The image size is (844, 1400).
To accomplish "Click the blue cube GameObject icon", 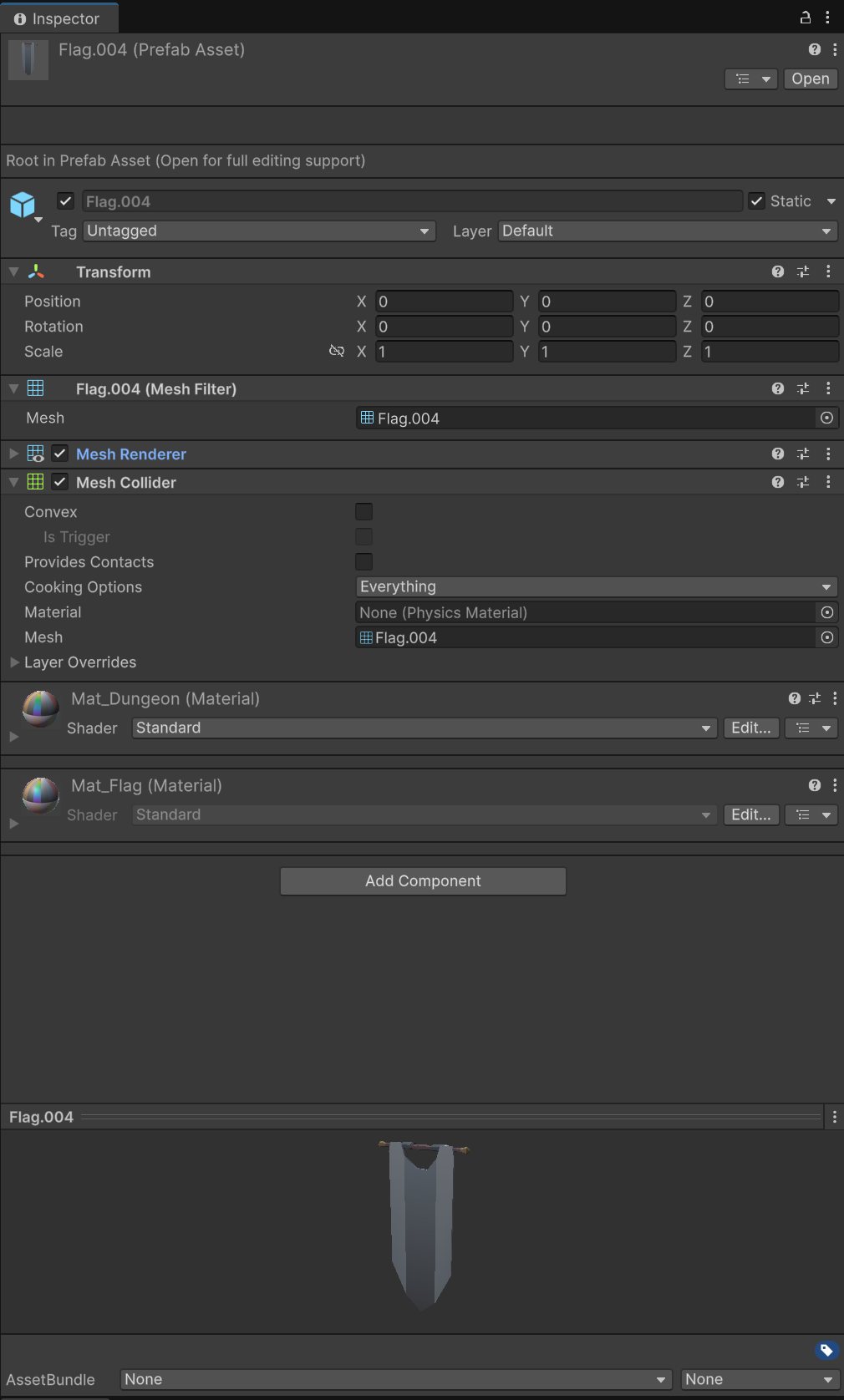I will tap(23, 205).
